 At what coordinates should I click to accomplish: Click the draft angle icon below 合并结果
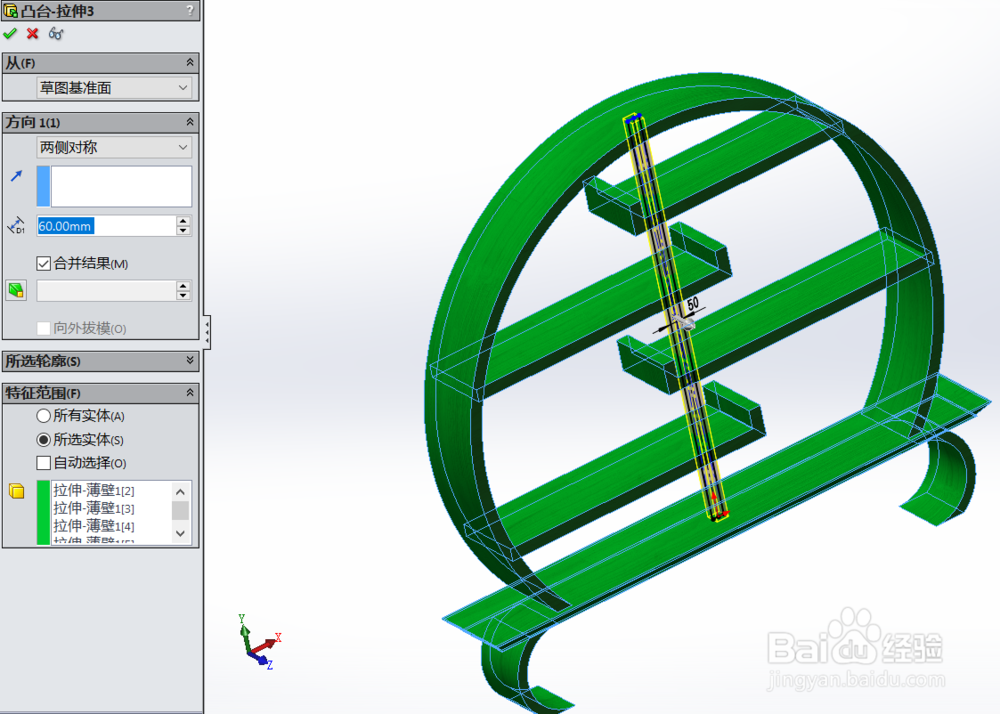pyautogui.click(x=14, y=290)
